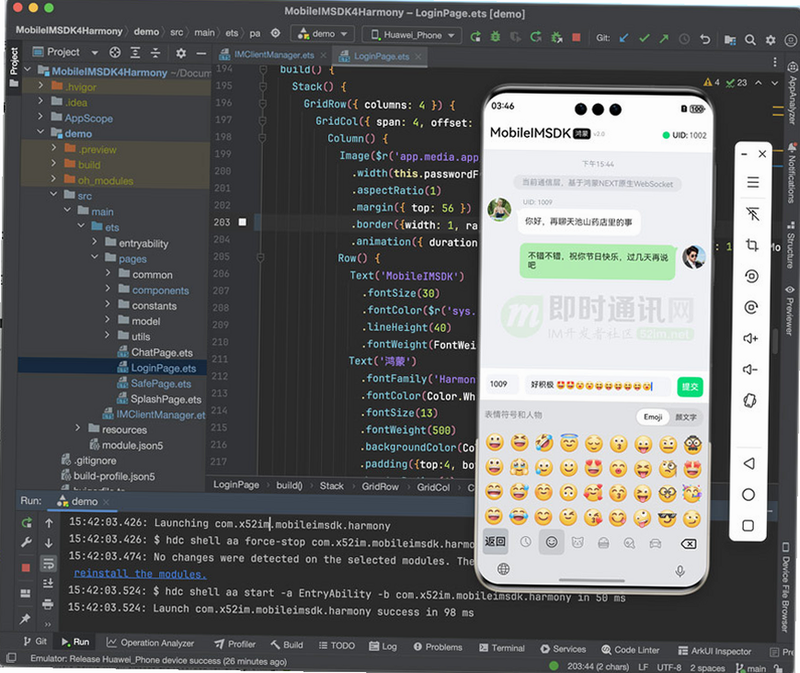Select smiley category on emoji keyboard
Screen dimensions: 800x673
pos(552,542)
